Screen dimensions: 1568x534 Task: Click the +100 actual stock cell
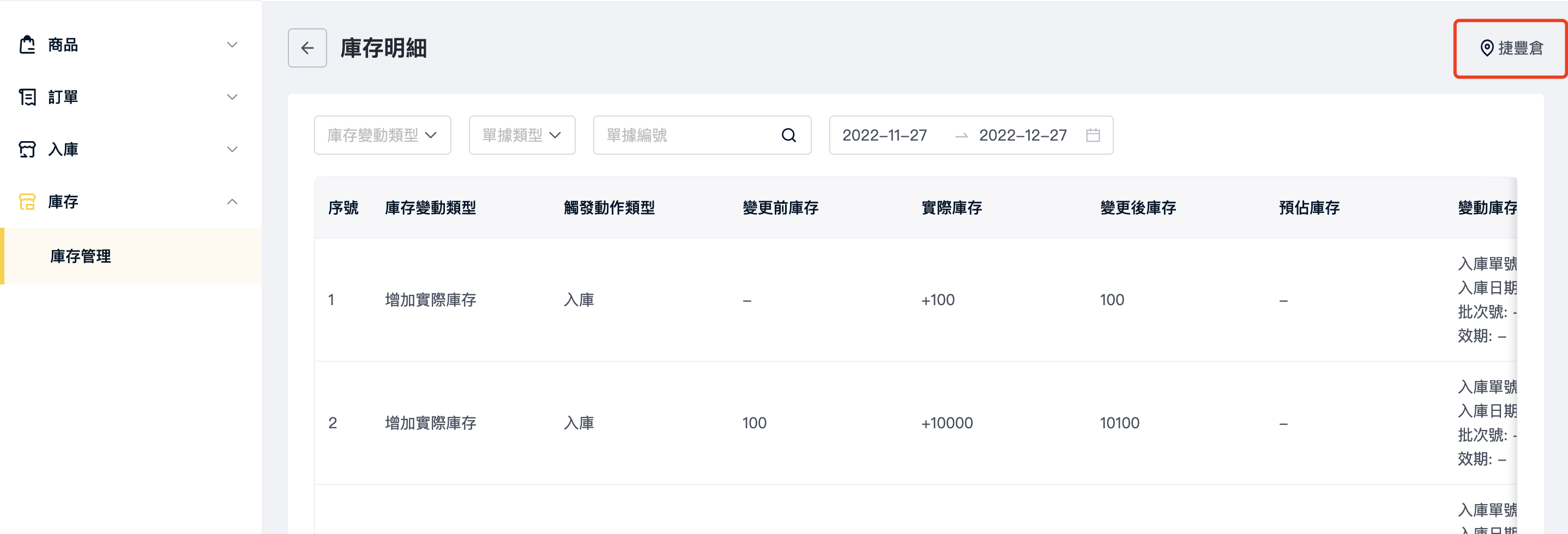937,300
